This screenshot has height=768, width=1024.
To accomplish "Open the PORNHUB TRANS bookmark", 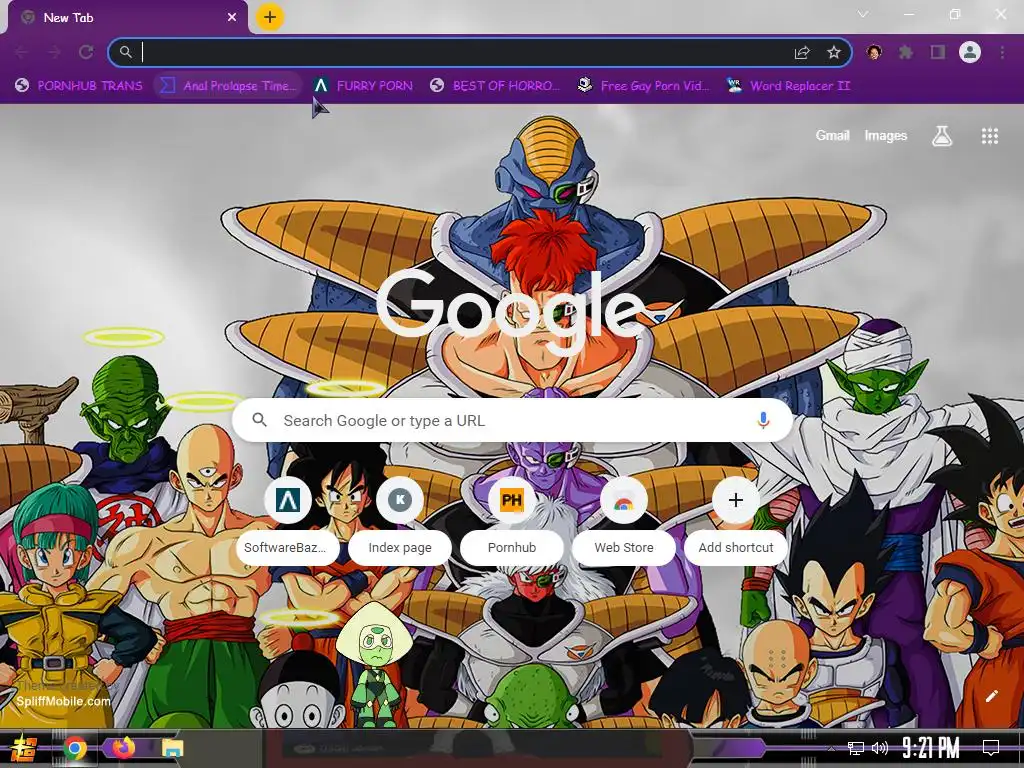I will click(79, 86).
